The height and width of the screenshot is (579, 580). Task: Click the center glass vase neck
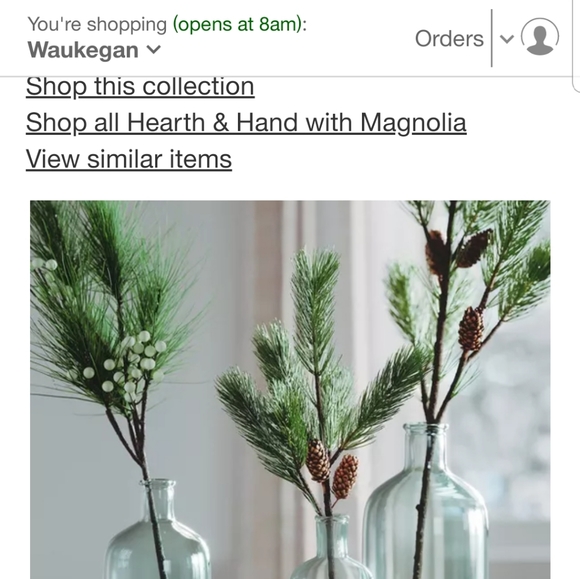(x=332, y=536)
